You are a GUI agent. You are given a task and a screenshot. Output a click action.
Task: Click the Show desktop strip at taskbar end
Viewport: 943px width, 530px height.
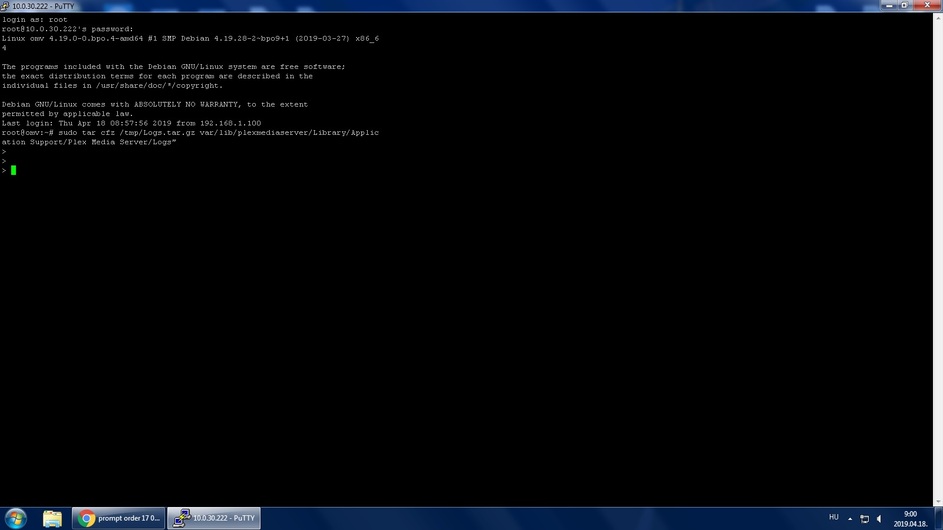pos(938,519)
